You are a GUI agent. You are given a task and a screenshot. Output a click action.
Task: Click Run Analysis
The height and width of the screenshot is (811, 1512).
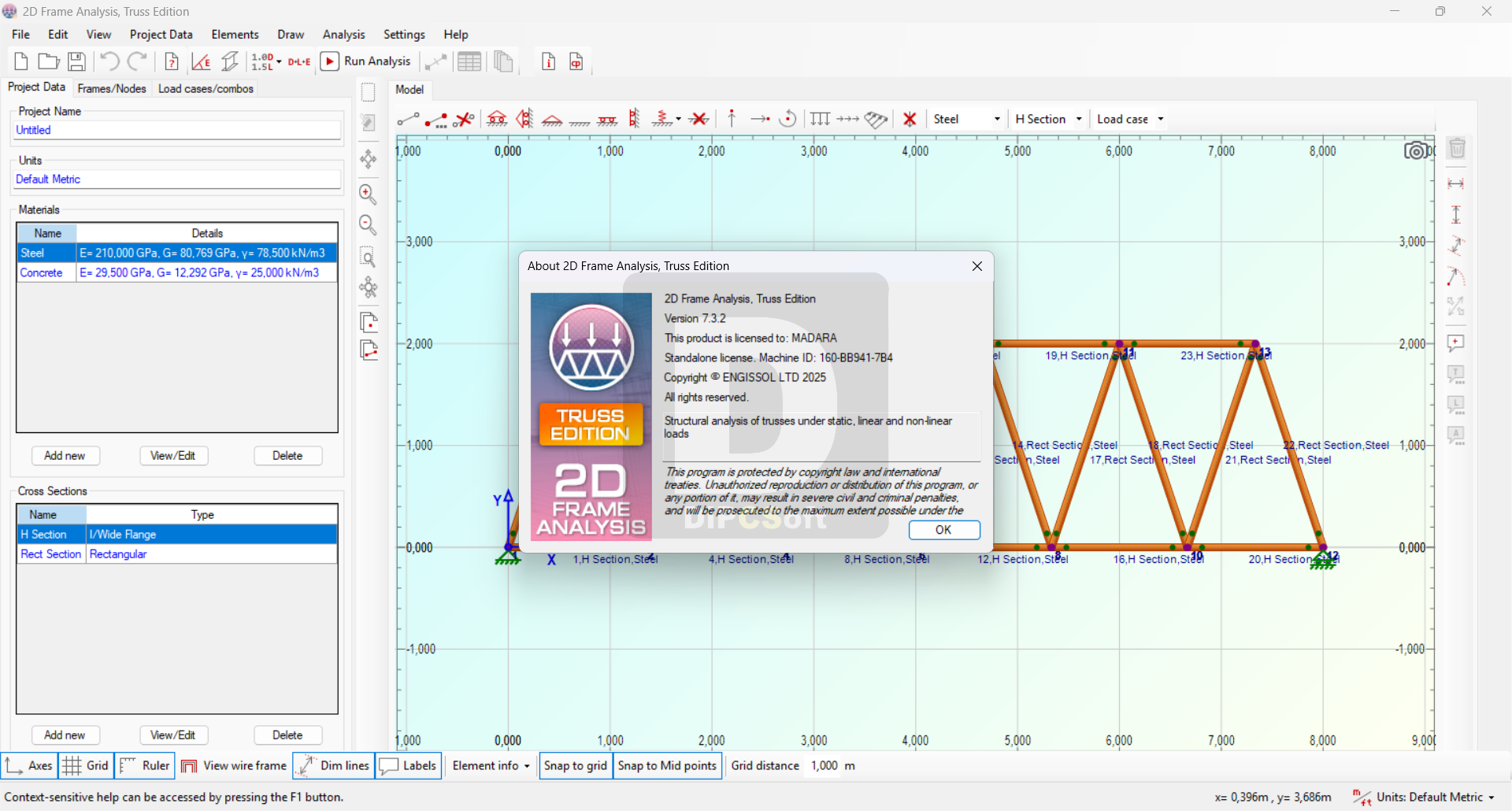[366, 61]
